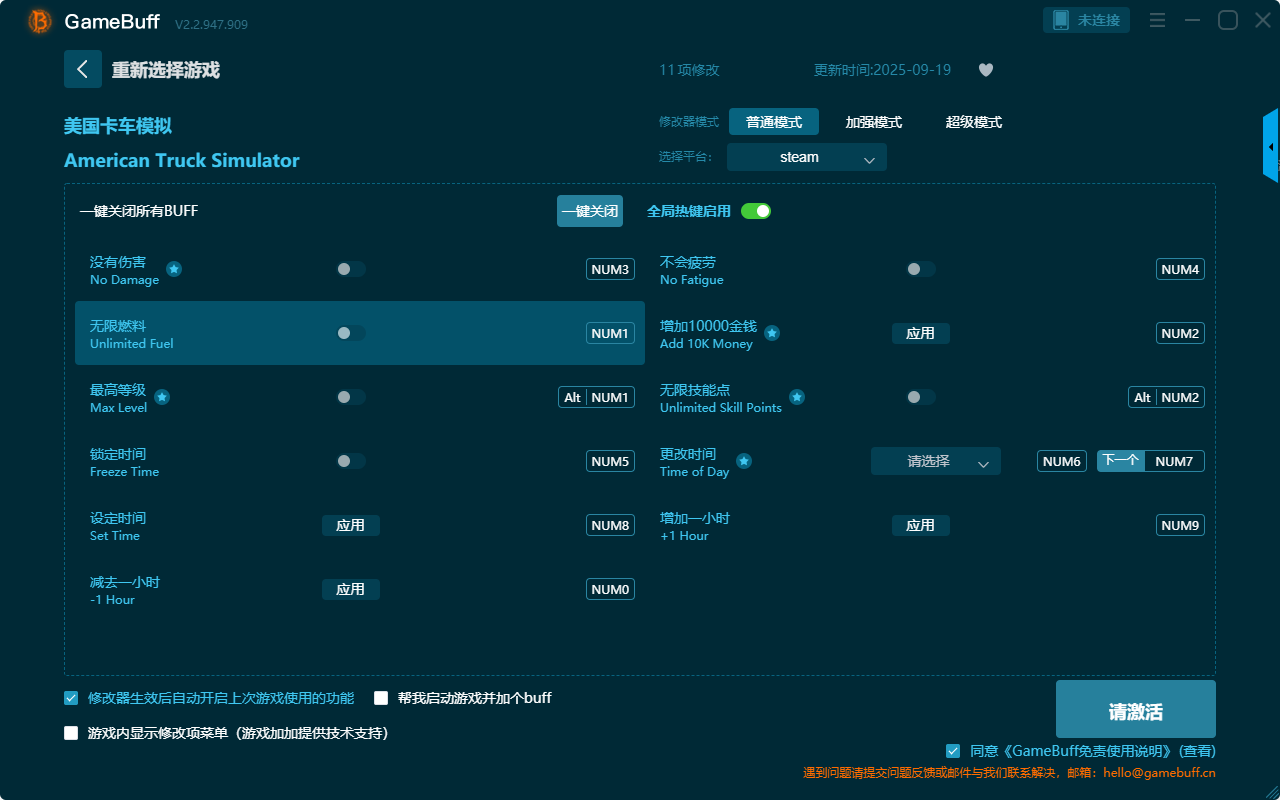Click the GameBuff logo icon
The width and height of the screenshot is (1280, 800).
(40, 21)
